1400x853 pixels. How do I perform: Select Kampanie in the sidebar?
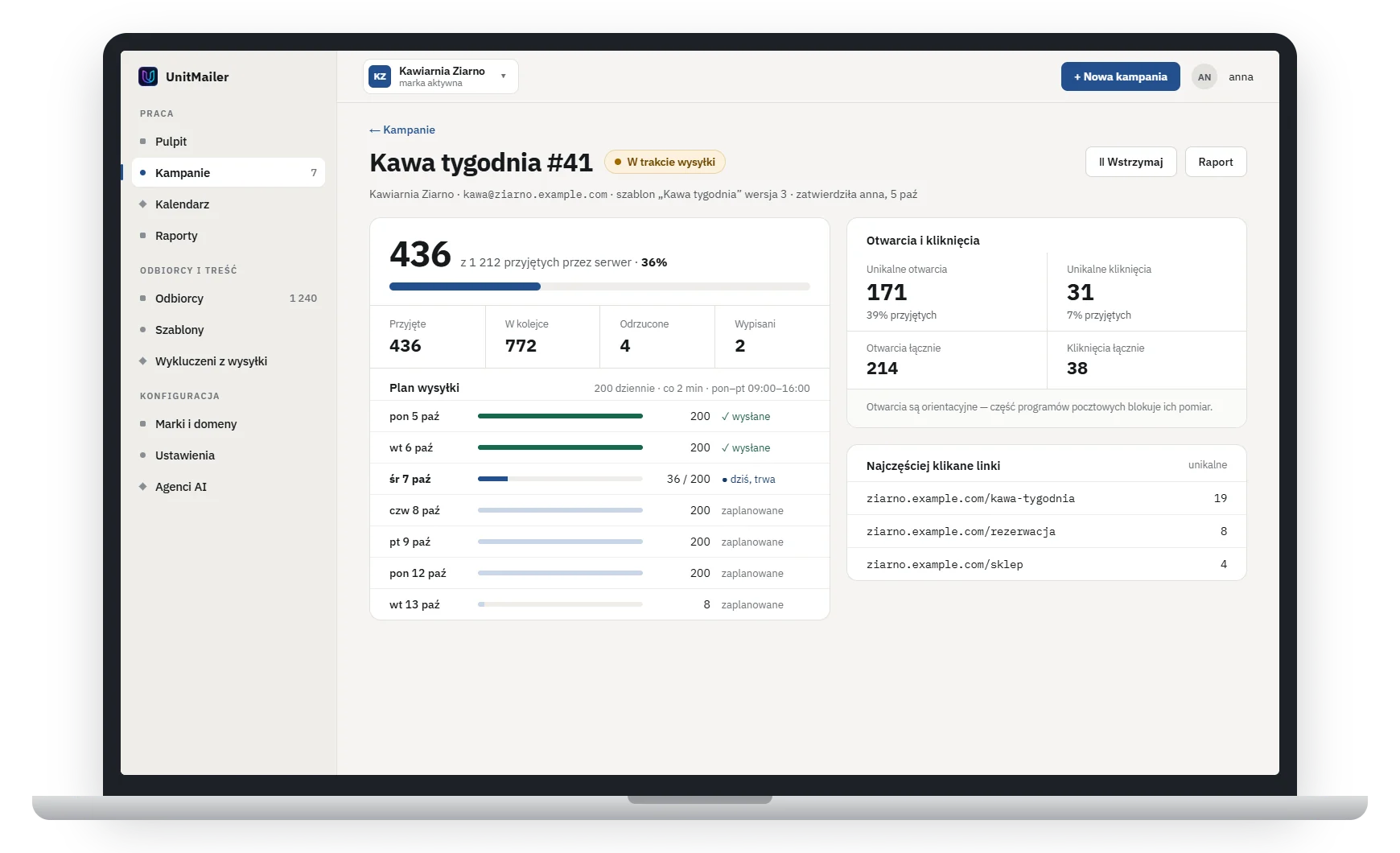(x=229, y=173)
